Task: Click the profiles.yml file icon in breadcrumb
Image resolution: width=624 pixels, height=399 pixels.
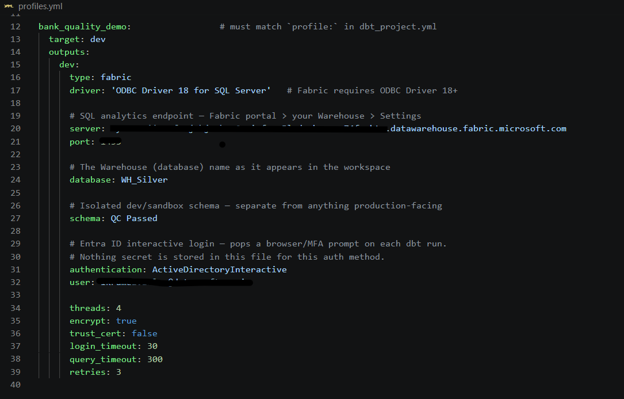Action: [x=8, y=6]
